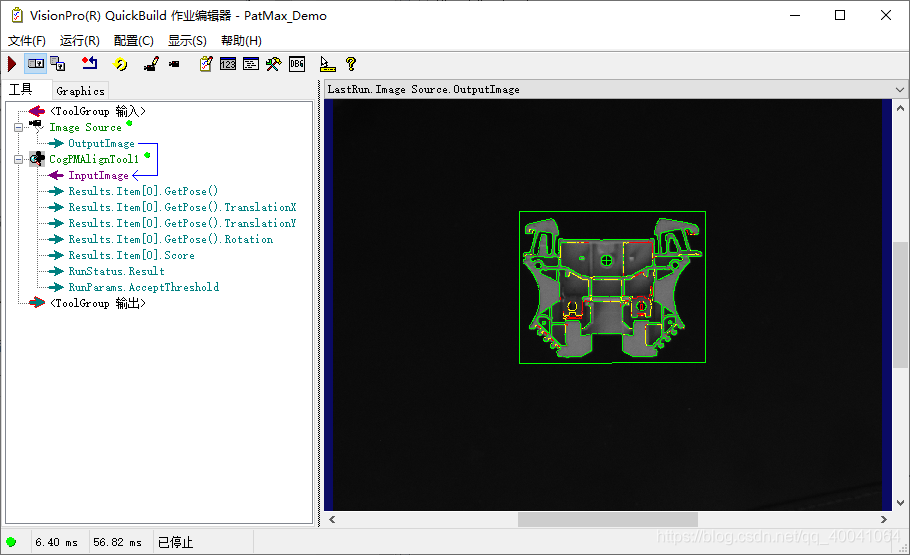
Task: Run the job with the red play icon
Action: (x=12, y=64)
